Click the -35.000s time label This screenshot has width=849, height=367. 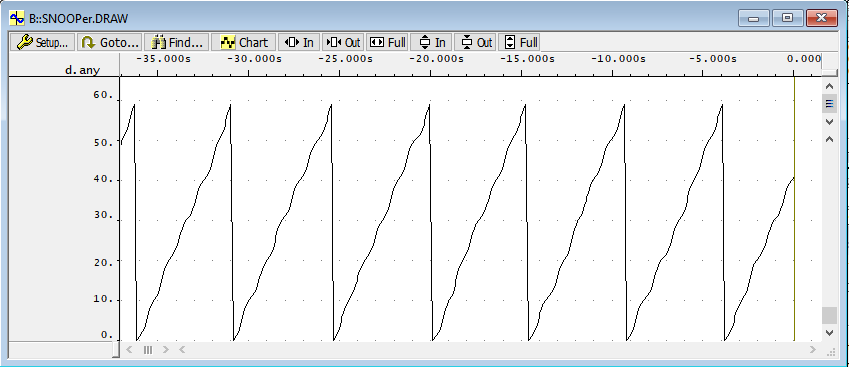click(164, 58)
